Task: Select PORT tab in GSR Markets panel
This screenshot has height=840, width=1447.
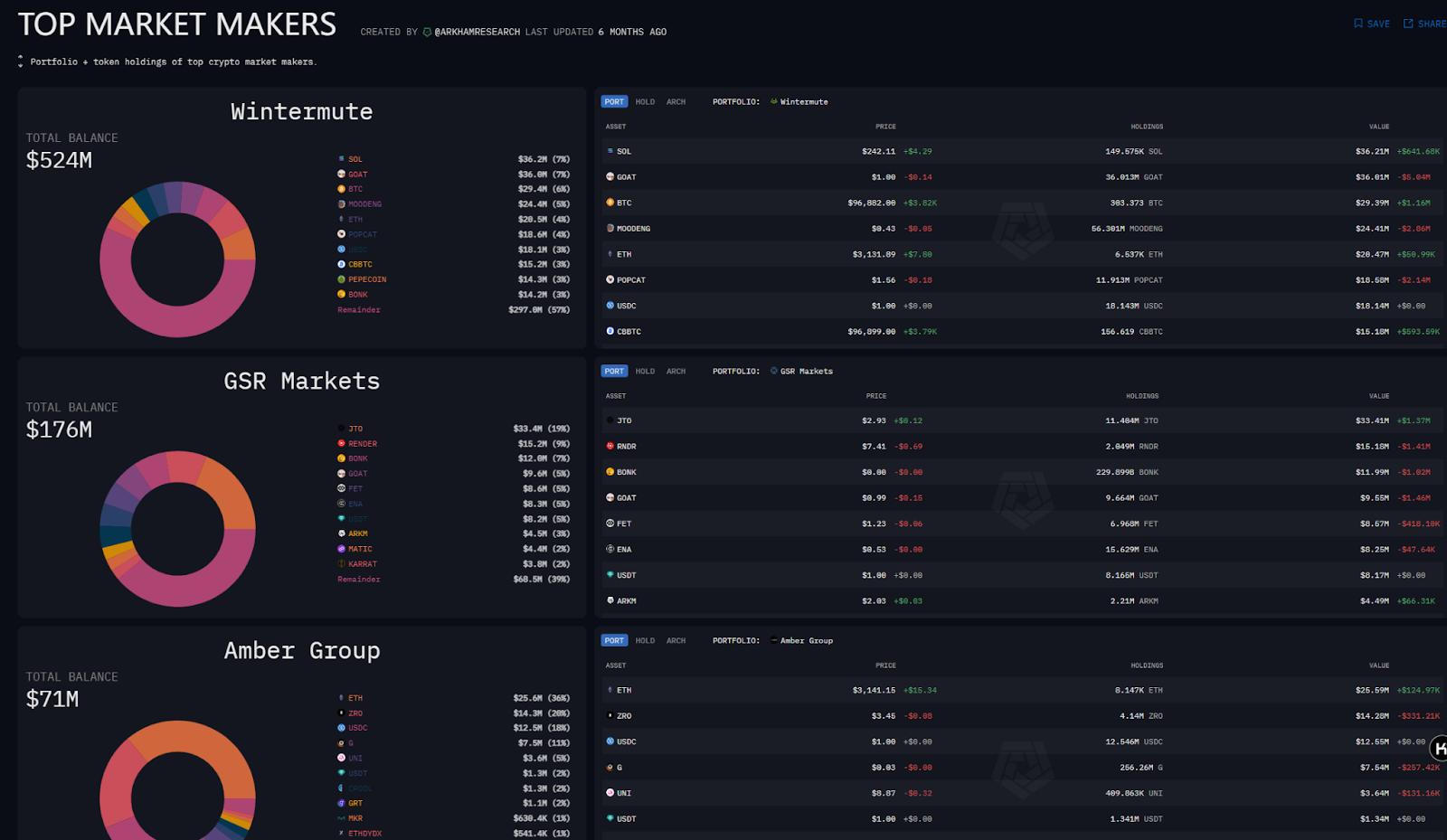Action: (614, 371)
